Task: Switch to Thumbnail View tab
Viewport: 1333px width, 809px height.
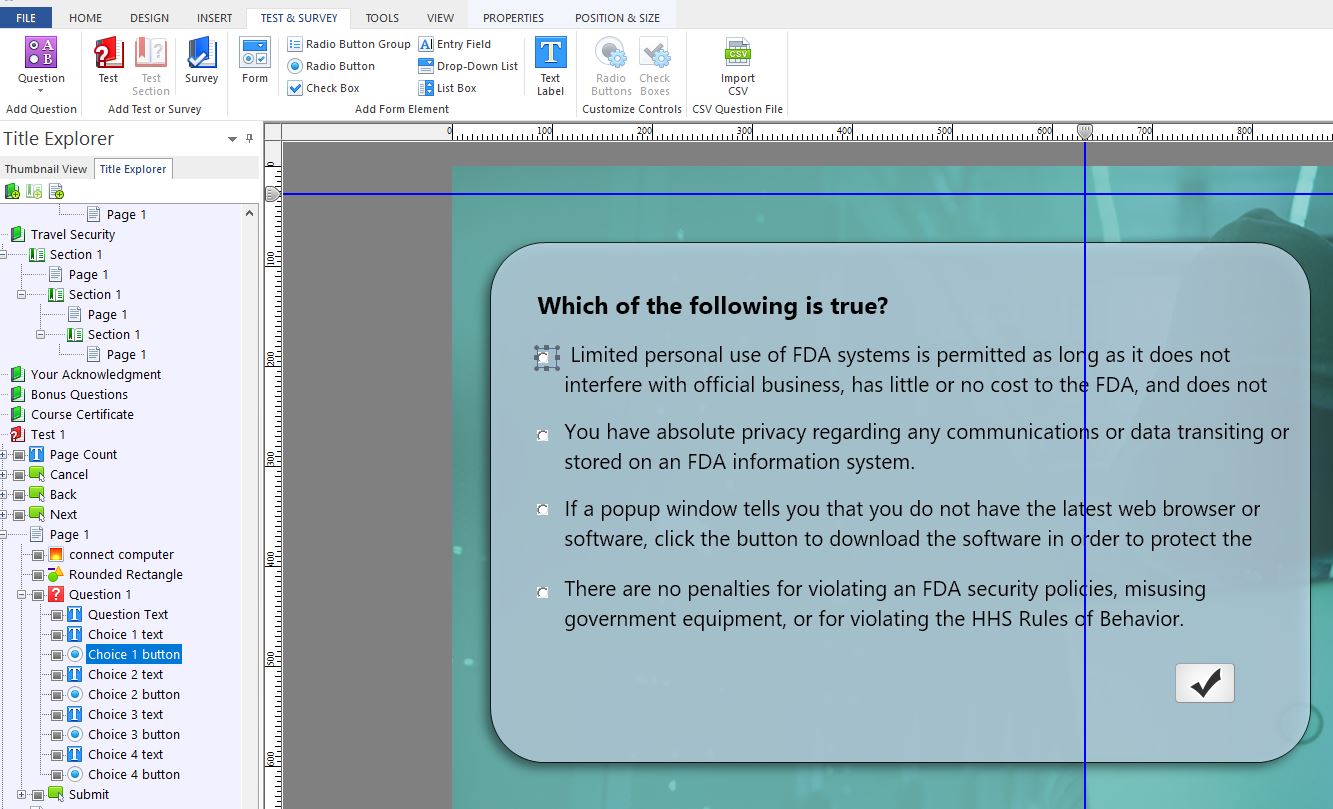Action: coord(46,169)
